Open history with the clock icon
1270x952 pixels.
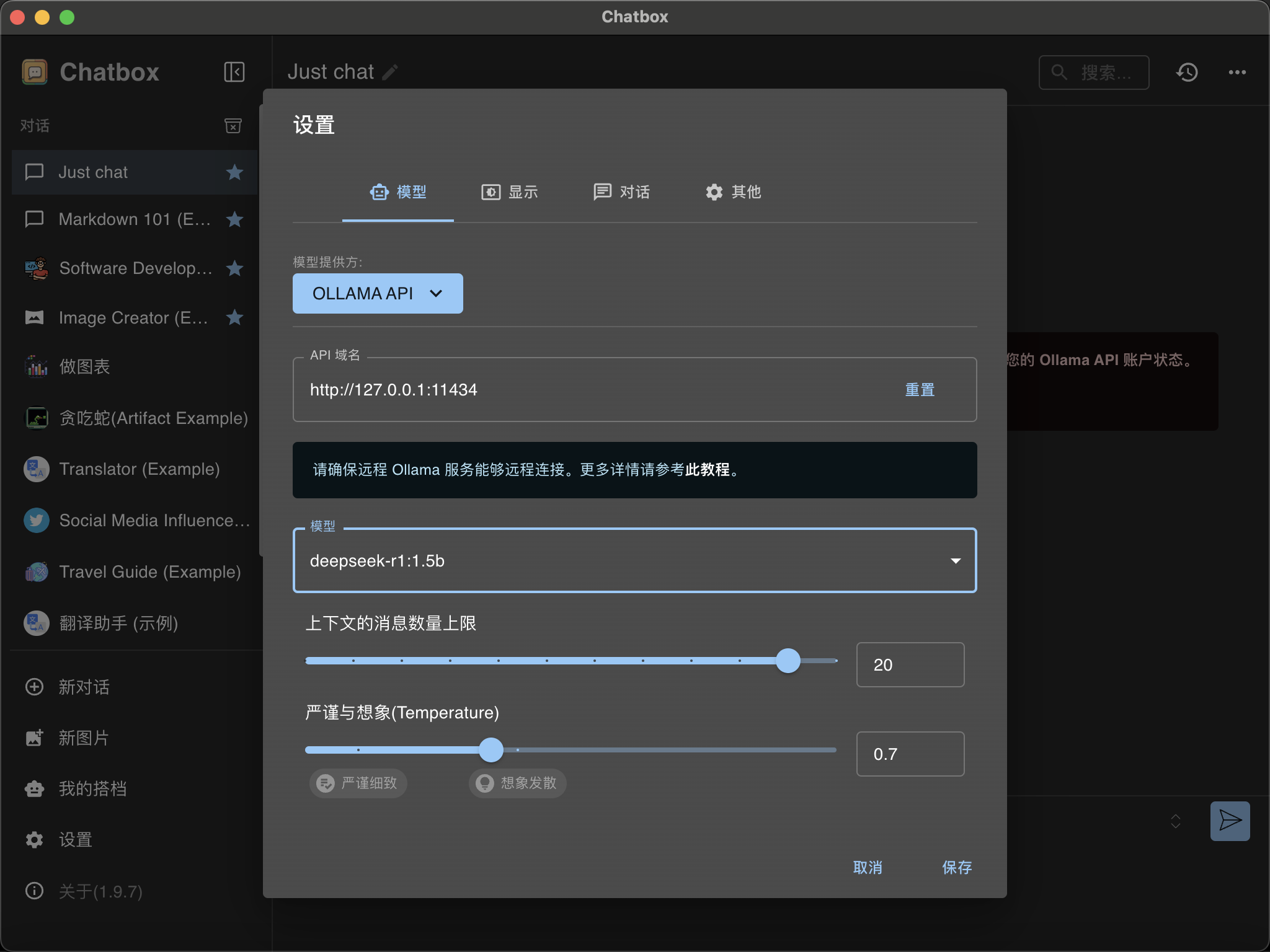coord(1187,73)
